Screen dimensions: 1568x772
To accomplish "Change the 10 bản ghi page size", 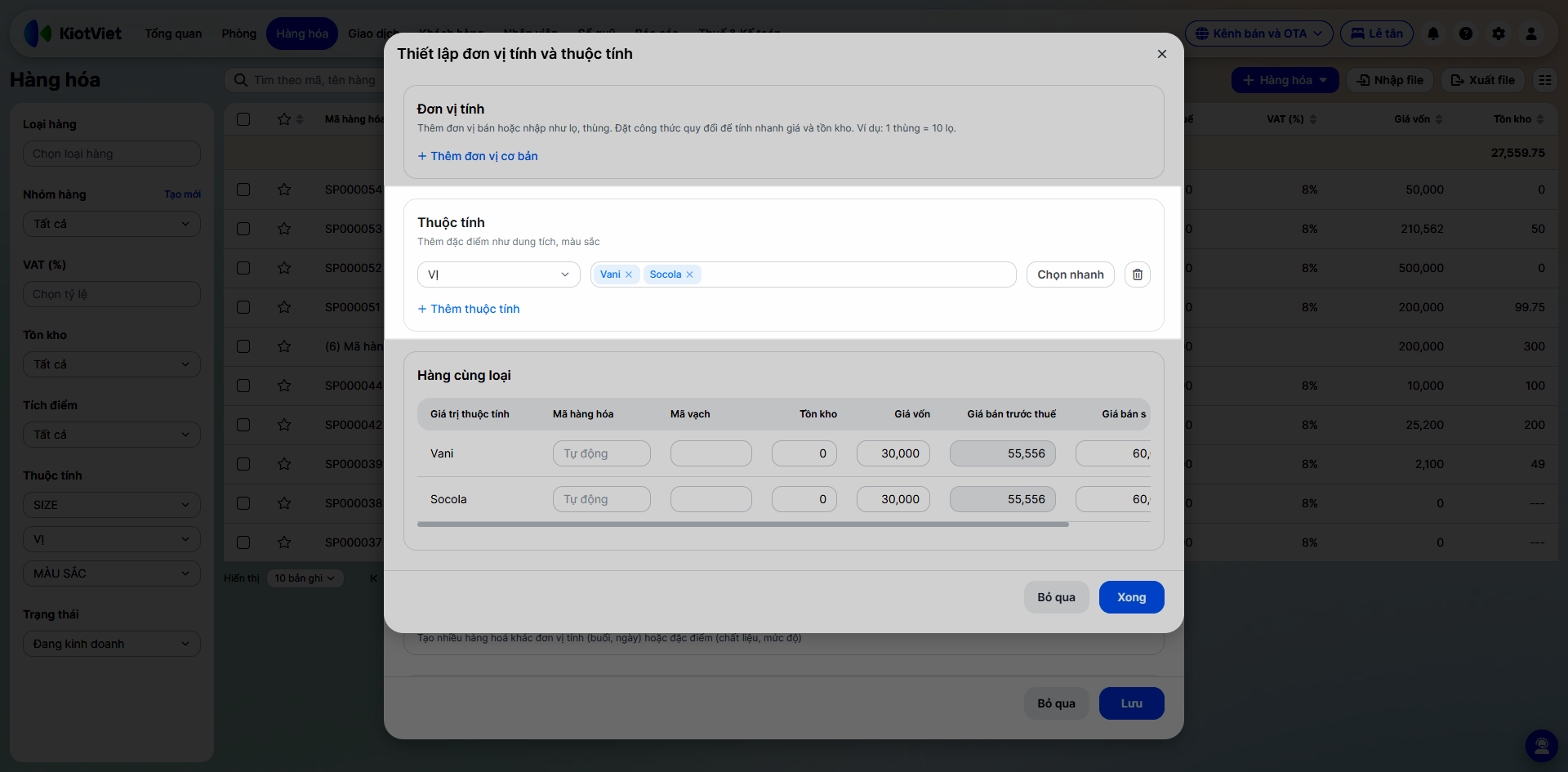I will 305,578.
